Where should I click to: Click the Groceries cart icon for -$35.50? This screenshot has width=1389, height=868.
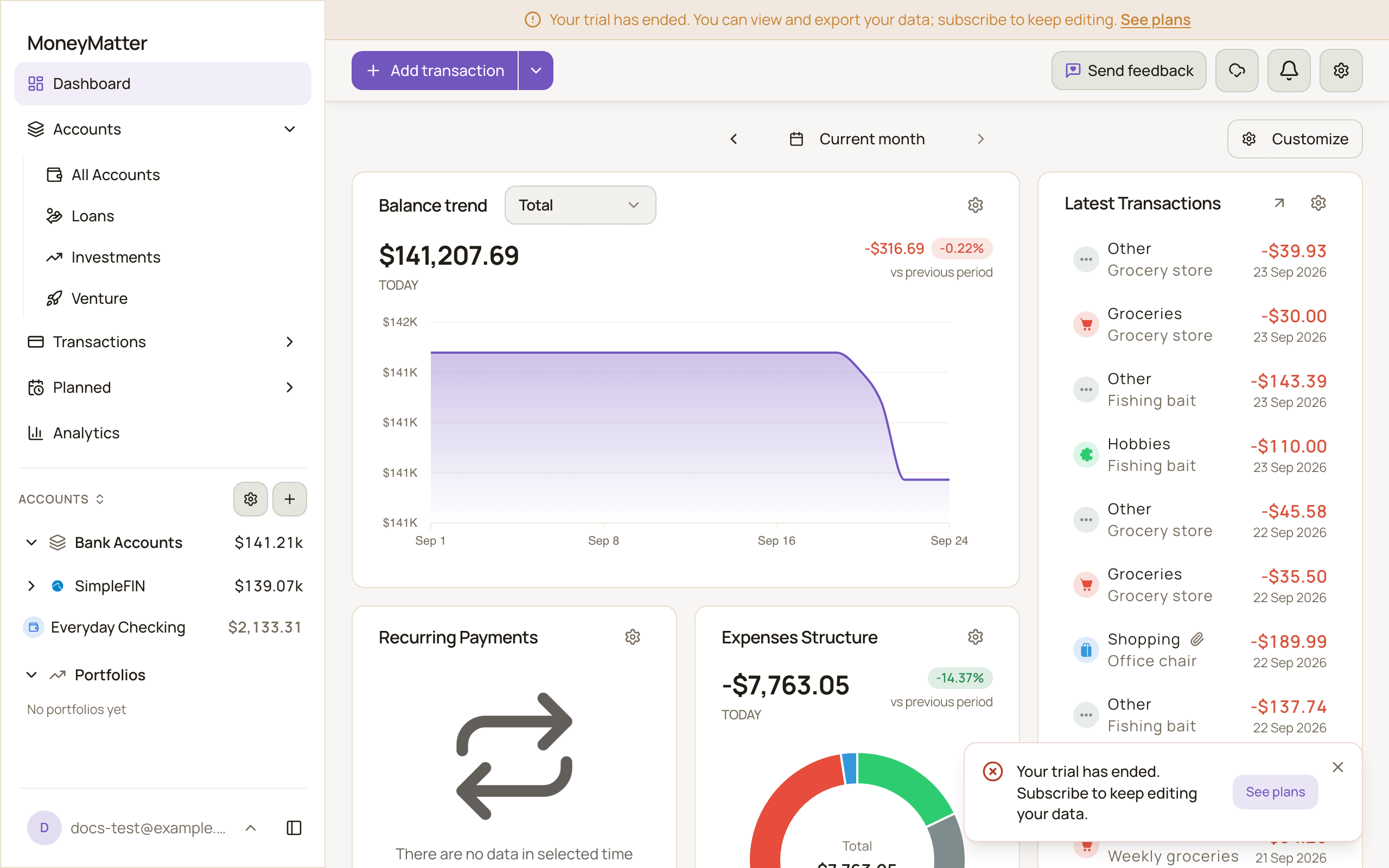pos(1086,585)
